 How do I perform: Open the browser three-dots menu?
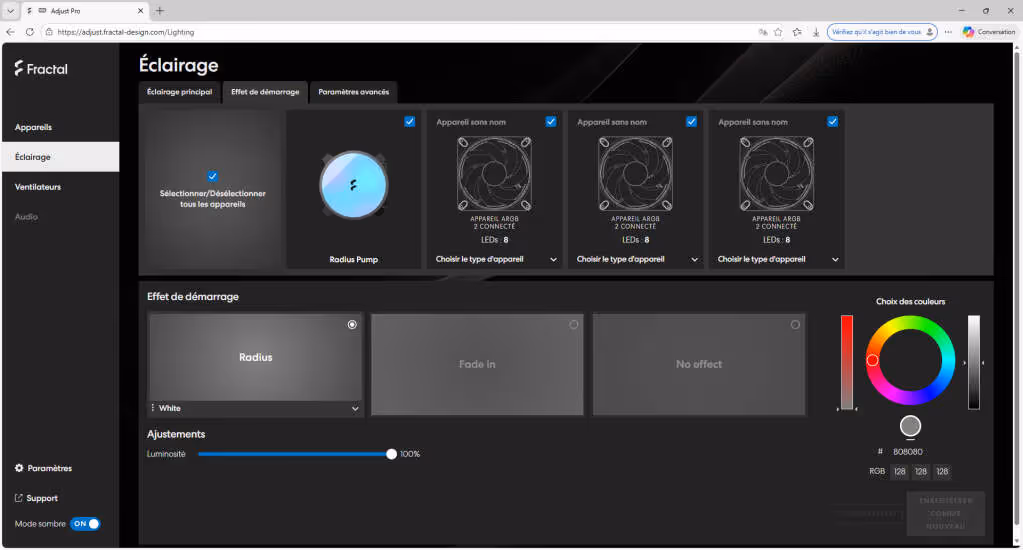[x=948, y=31]
